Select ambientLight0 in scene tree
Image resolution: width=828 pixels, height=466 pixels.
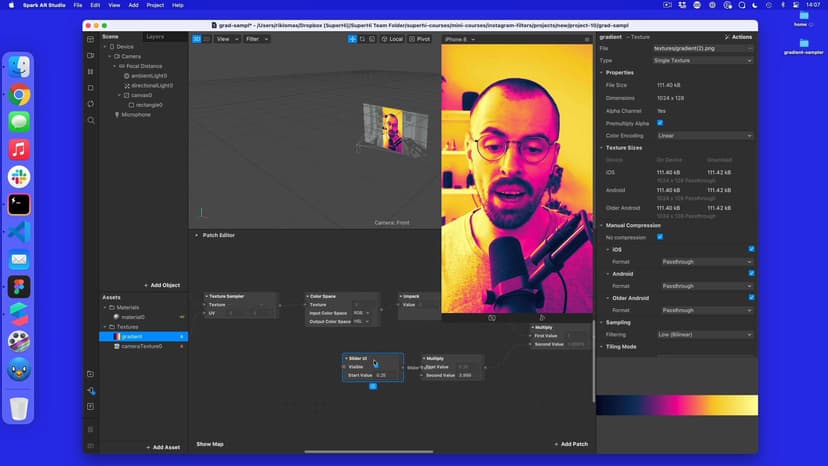(x=148, y=76)
